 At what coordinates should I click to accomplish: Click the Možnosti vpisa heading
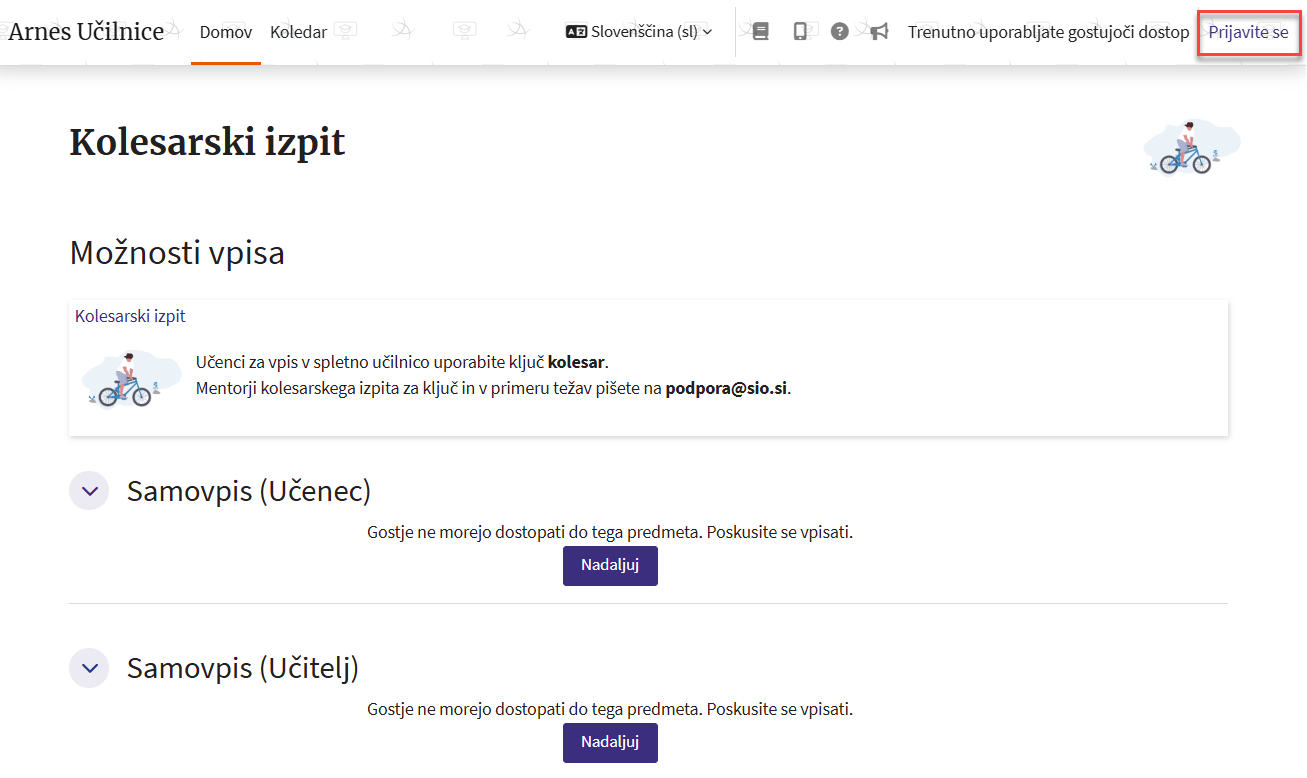(x=177, y=253)
